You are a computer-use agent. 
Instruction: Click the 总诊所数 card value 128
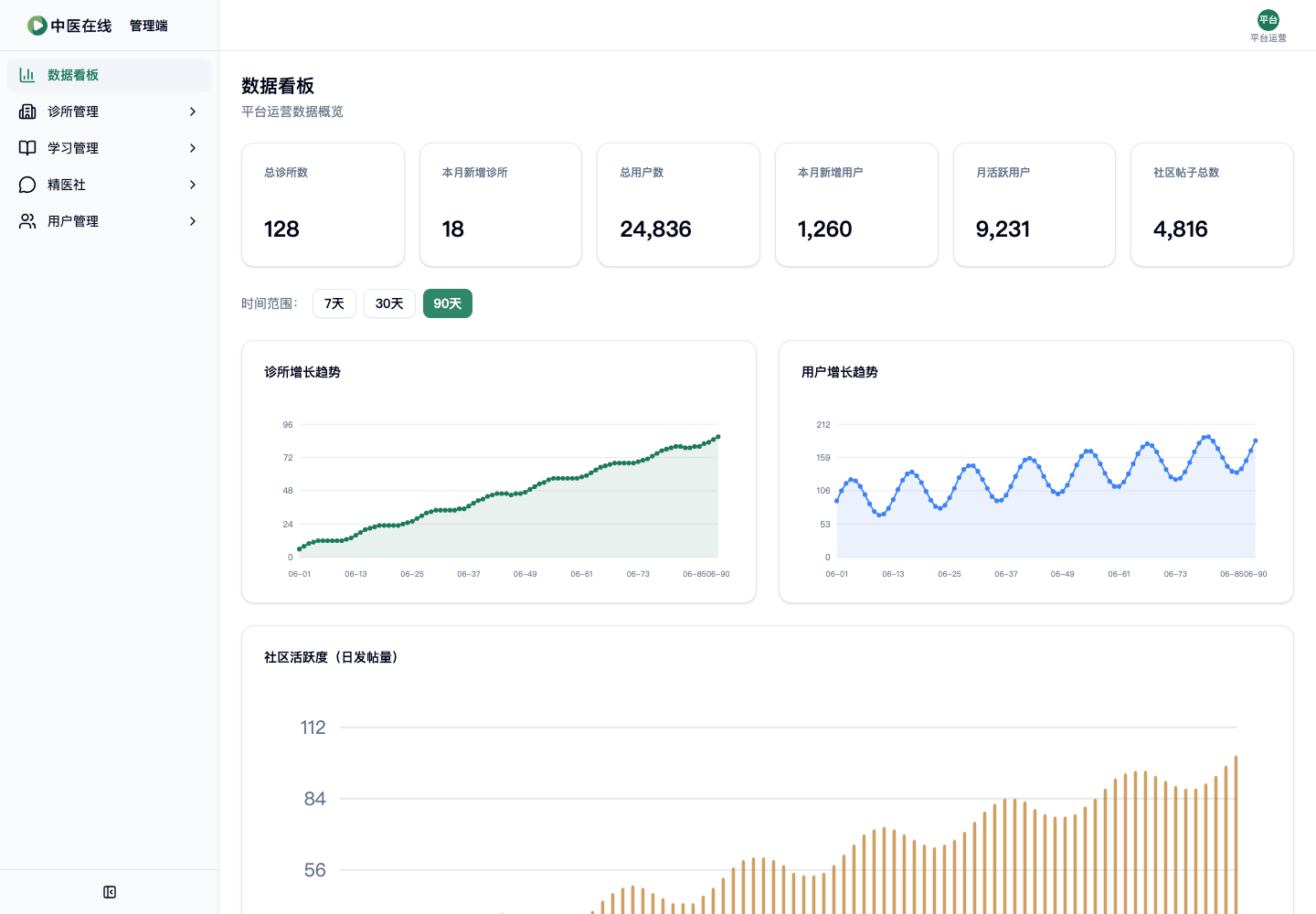click(x=281, y=229)
